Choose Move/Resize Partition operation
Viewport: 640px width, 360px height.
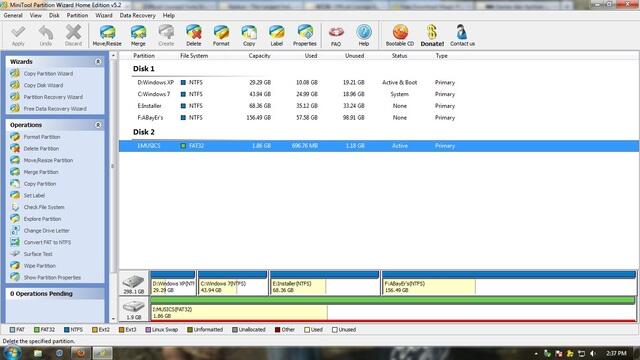coord(48,160)
